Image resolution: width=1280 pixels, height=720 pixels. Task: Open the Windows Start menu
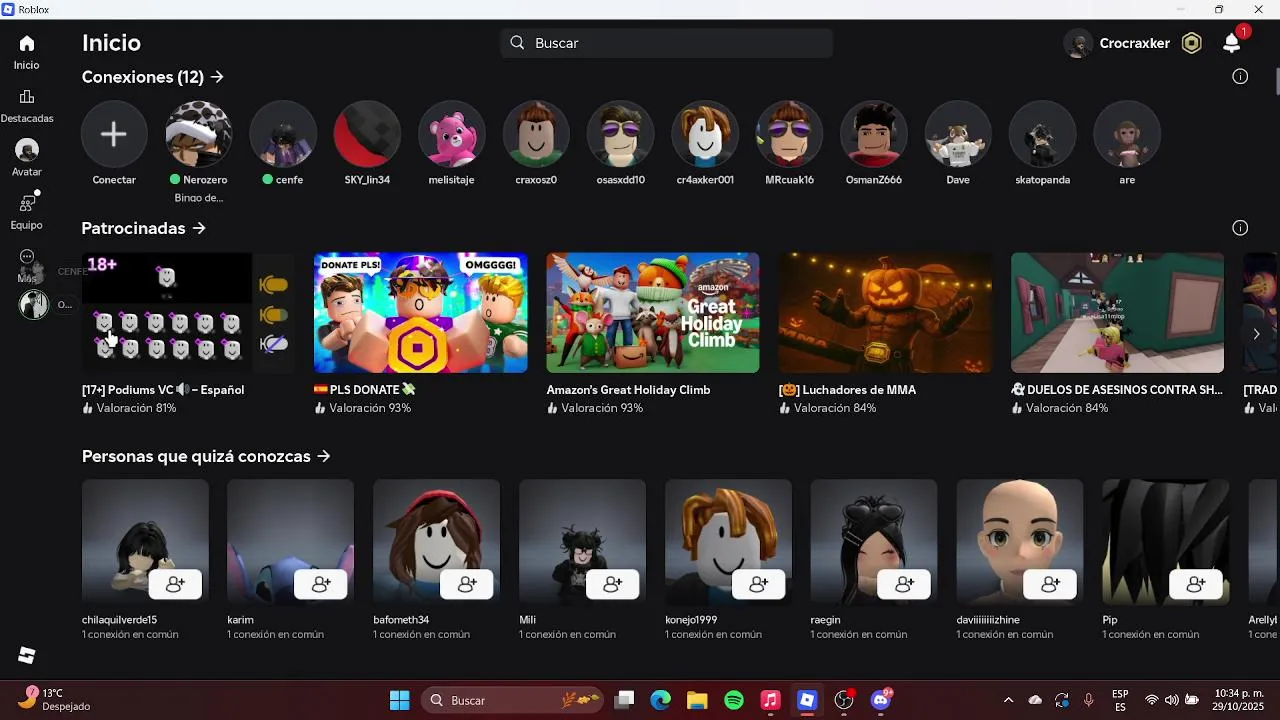tap(399, 700)
